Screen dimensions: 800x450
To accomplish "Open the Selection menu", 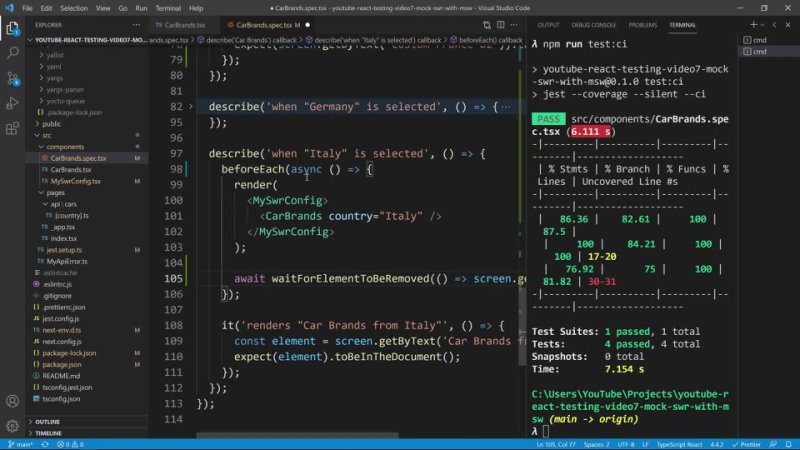I will (74, 8).
